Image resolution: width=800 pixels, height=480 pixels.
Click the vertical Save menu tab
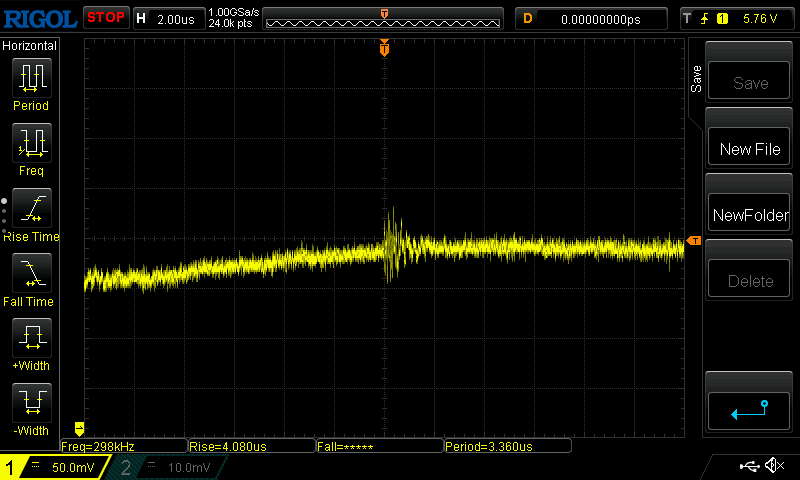point(696,79)
